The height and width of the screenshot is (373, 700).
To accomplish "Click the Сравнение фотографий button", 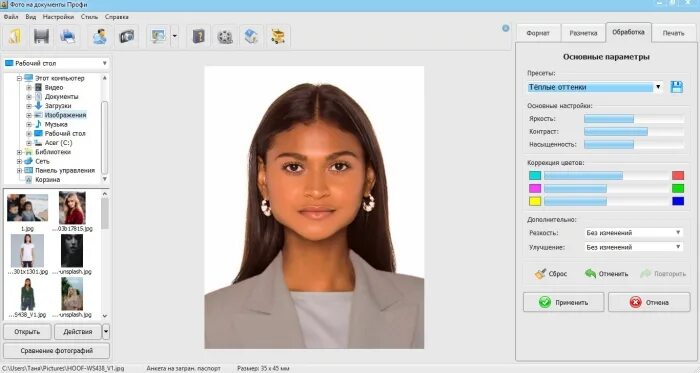I will [57, 351].
